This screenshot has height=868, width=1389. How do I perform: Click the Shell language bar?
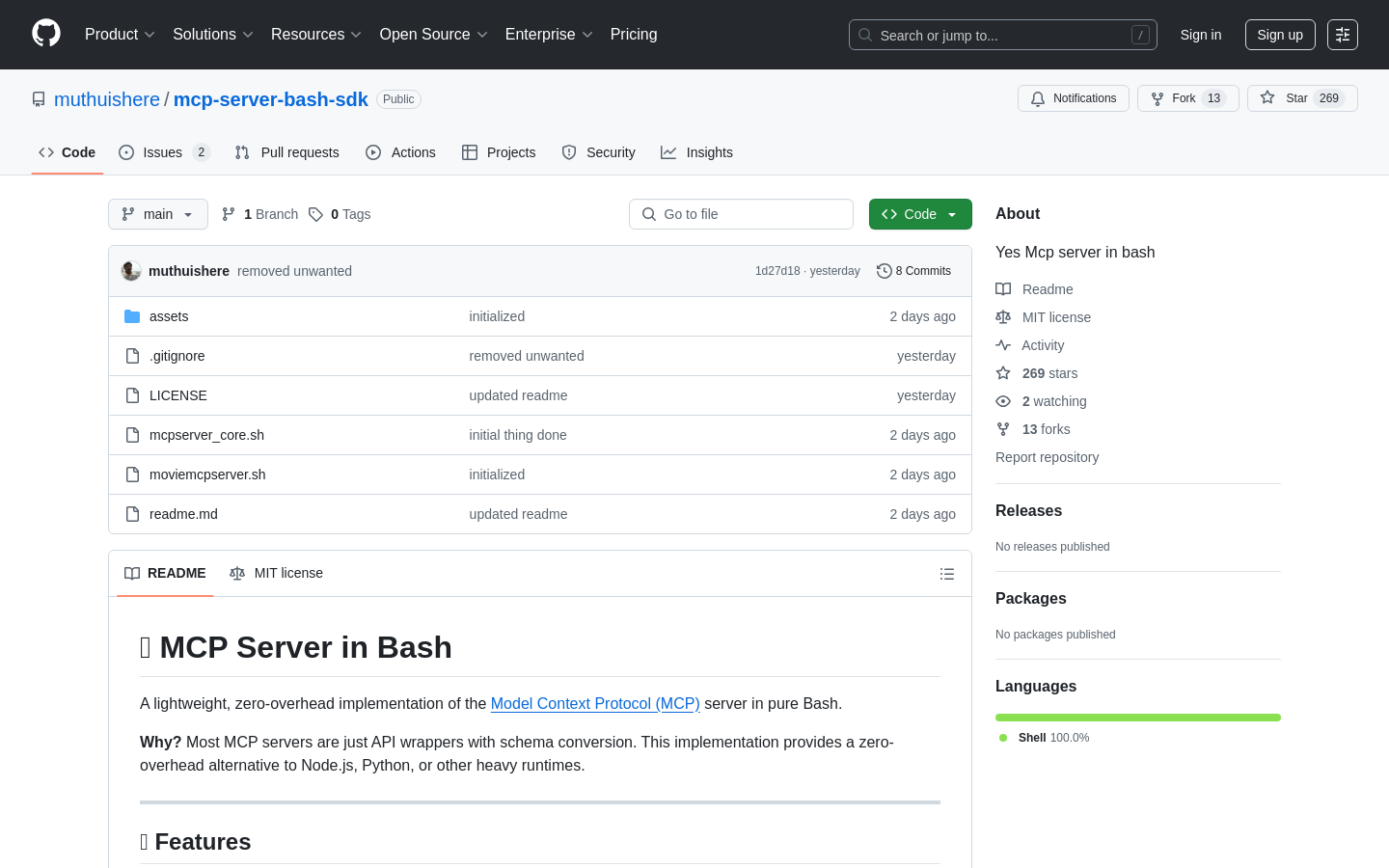1138,718
